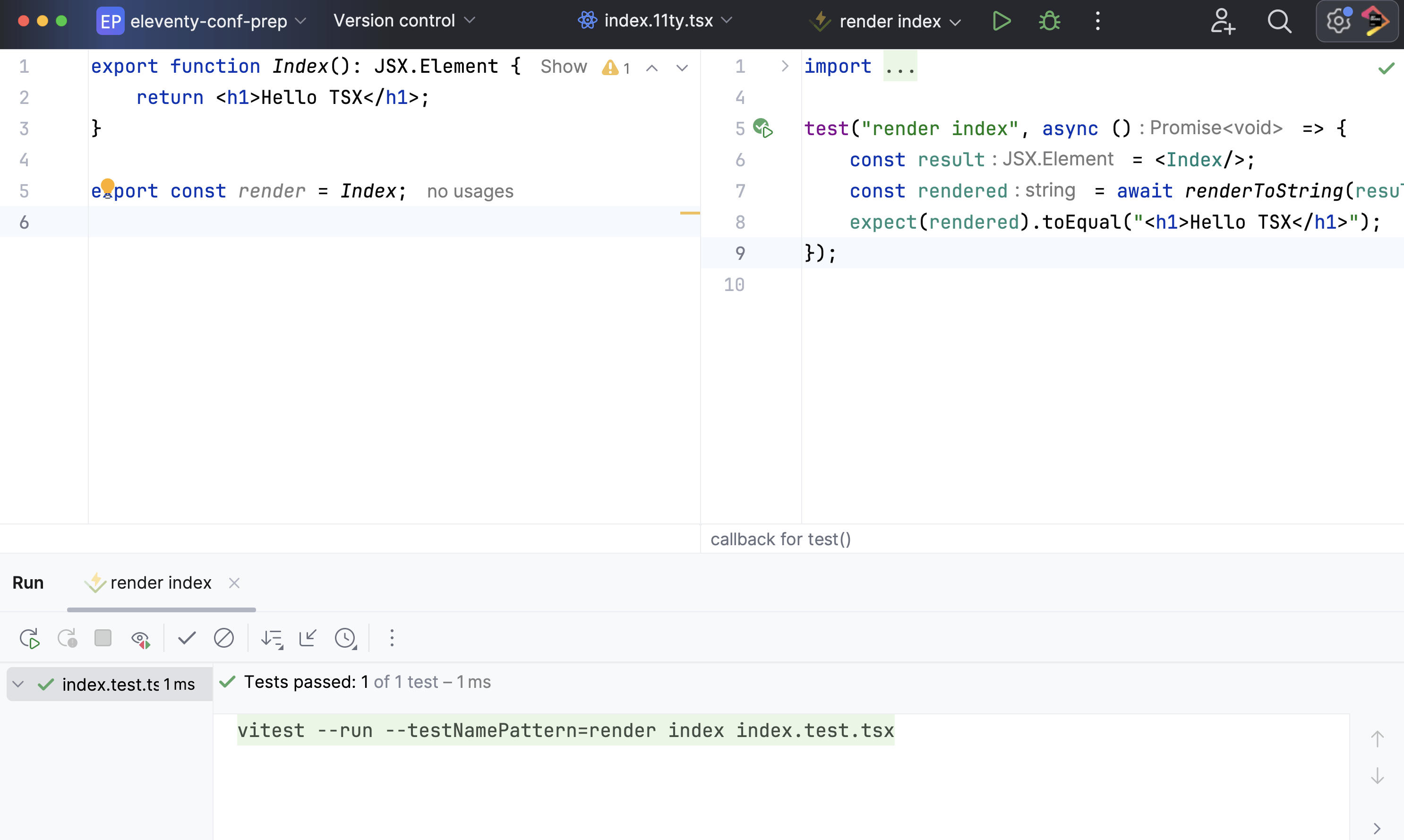This screenshot has height=840, width=1404.
Task: Click Show inspection widget text
Action: 563,67
